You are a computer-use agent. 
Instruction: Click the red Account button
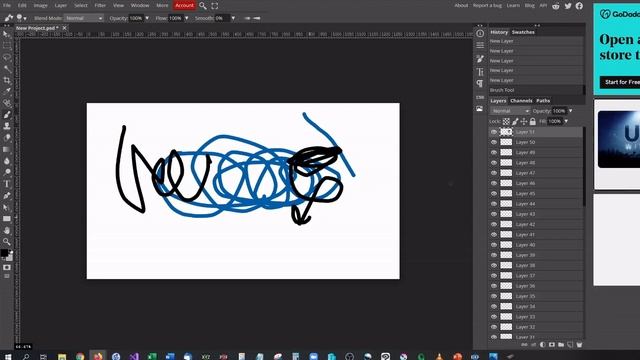point(184,6)
